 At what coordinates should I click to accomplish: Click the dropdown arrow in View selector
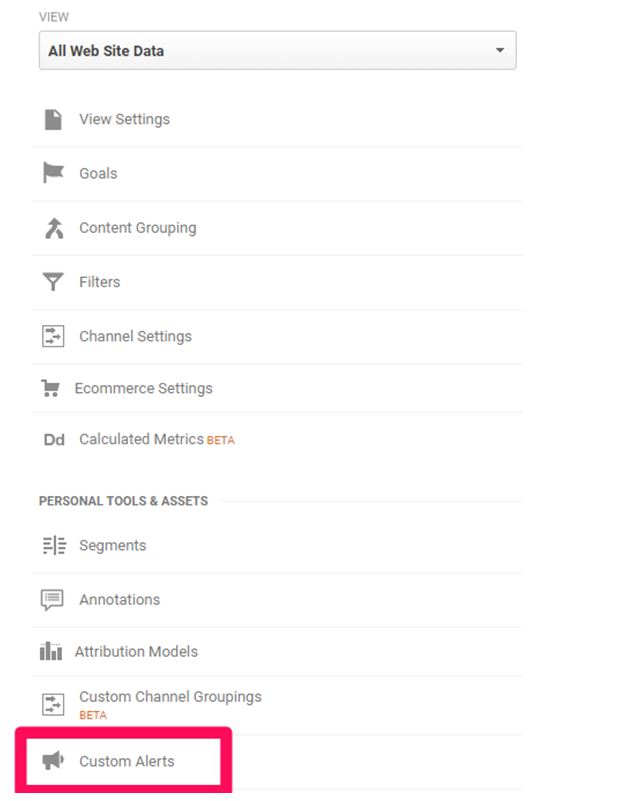click(500, 50)
